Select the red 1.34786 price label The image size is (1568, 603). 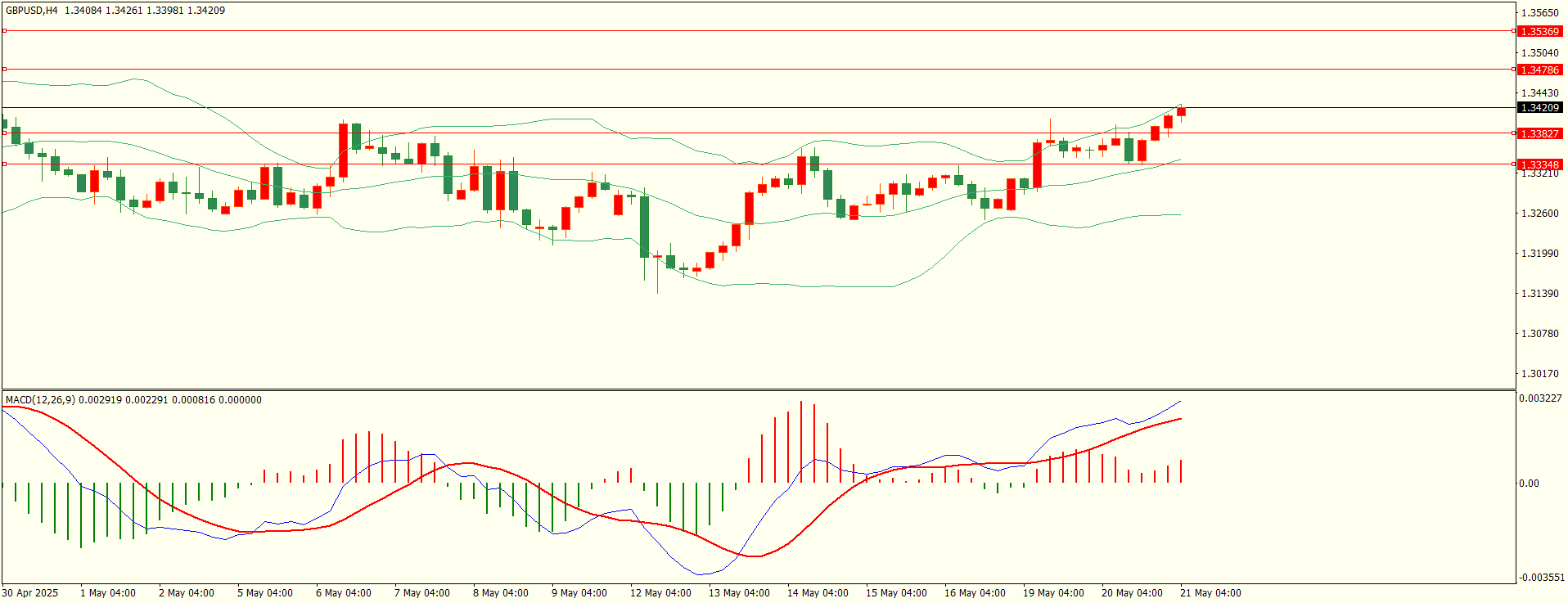coord(1539,70)
